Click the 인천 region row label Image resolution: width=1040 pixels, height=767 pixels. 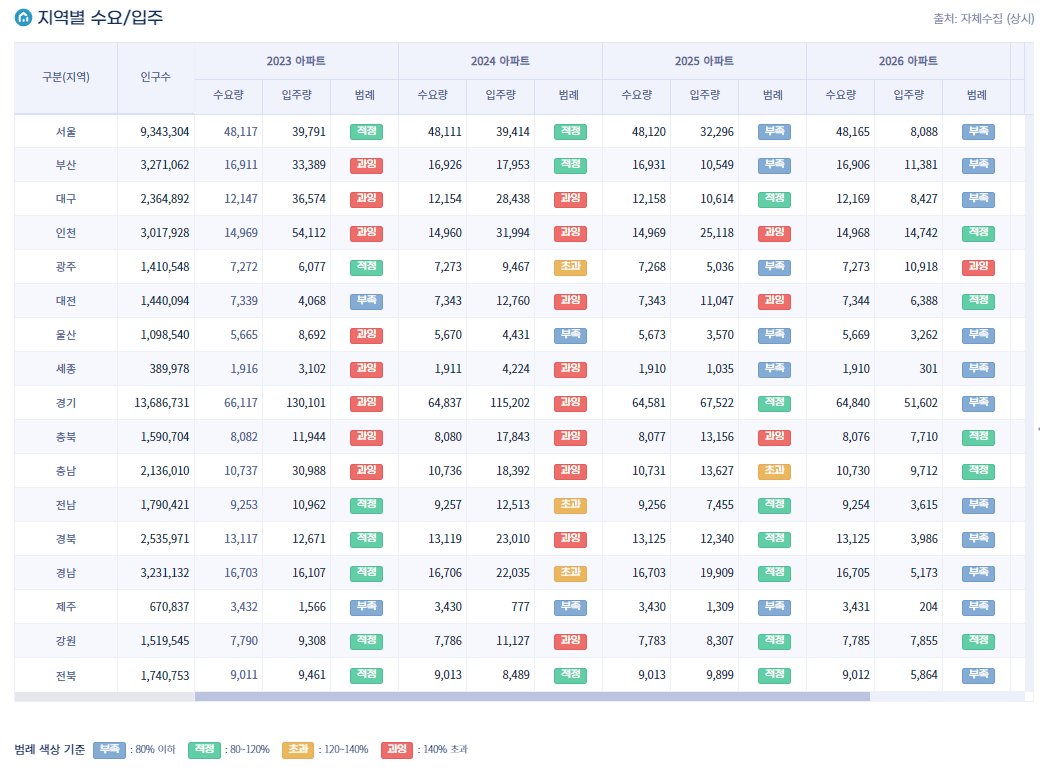pos(66,233)
